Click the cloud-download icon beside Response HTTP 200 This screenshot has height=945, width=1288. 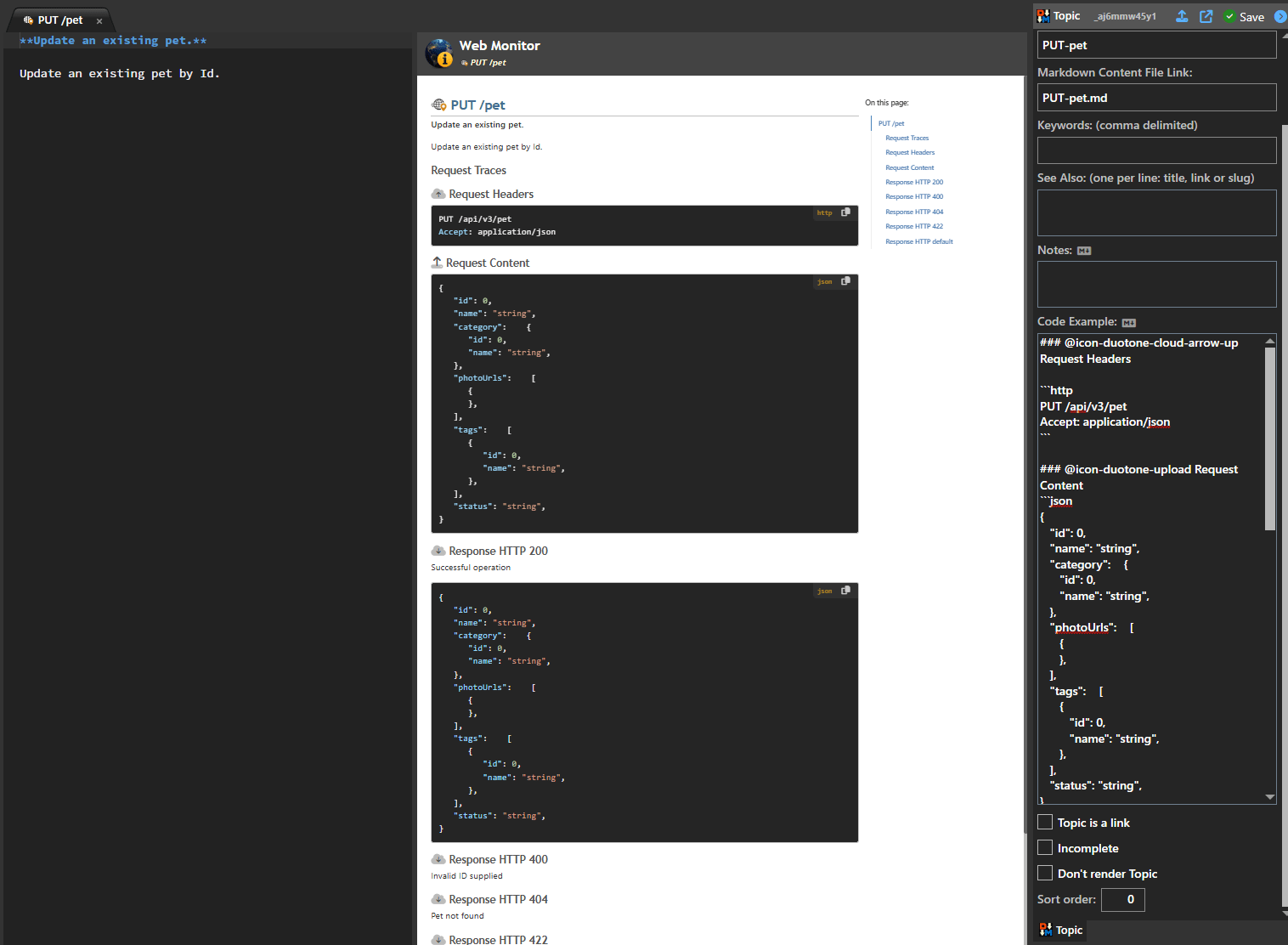tap(438, 551)
